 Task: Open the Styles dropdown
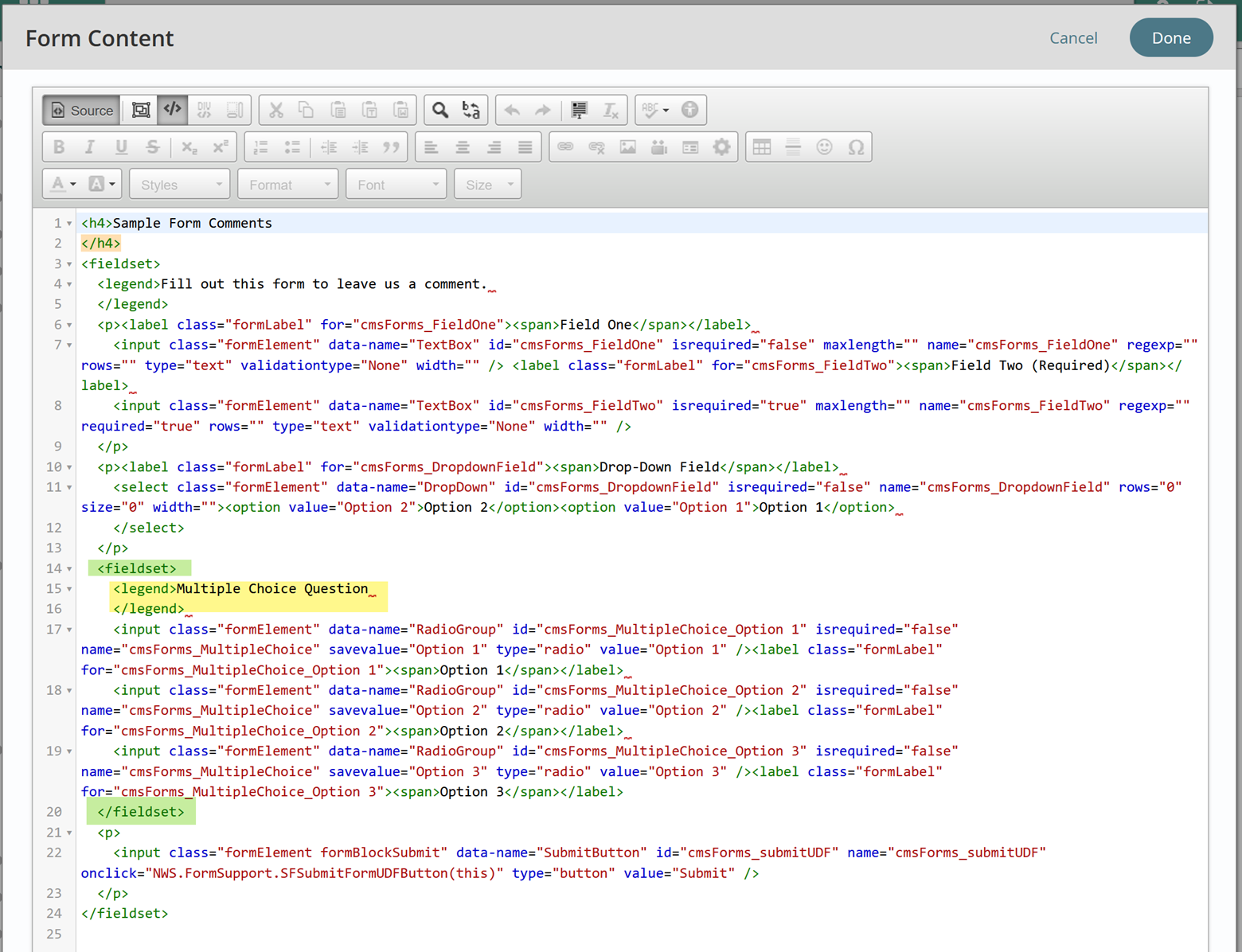tap(180, 185)
